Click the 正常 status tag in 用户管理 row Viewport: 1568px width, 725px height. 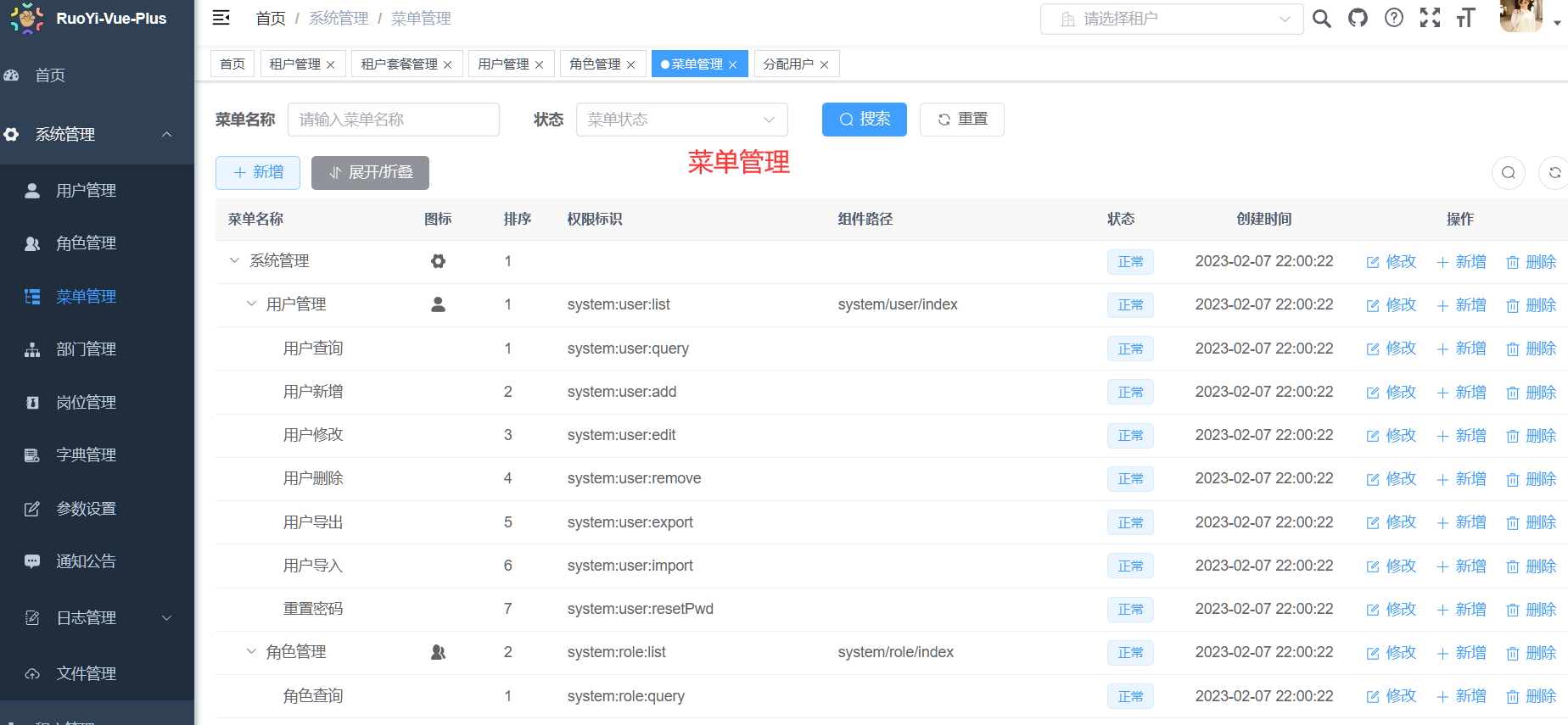1130,305
